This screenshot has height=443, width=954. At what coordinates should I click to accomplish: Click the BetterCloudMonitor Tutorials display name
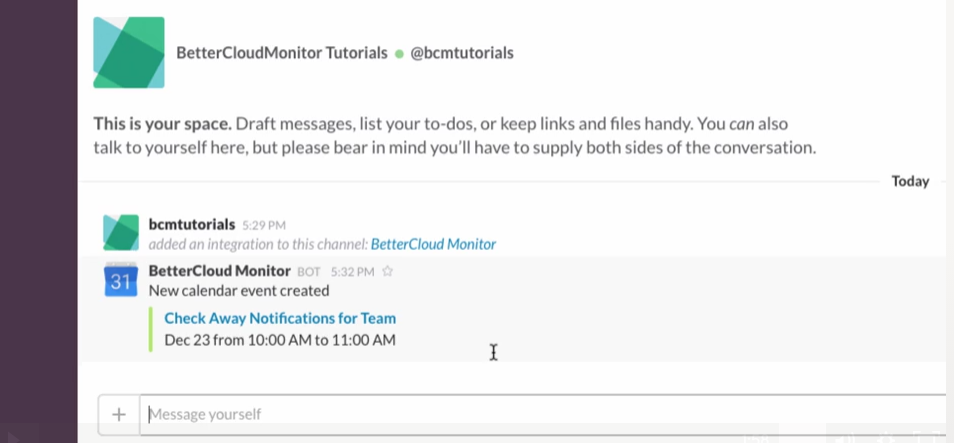click(x=282, y=53)
